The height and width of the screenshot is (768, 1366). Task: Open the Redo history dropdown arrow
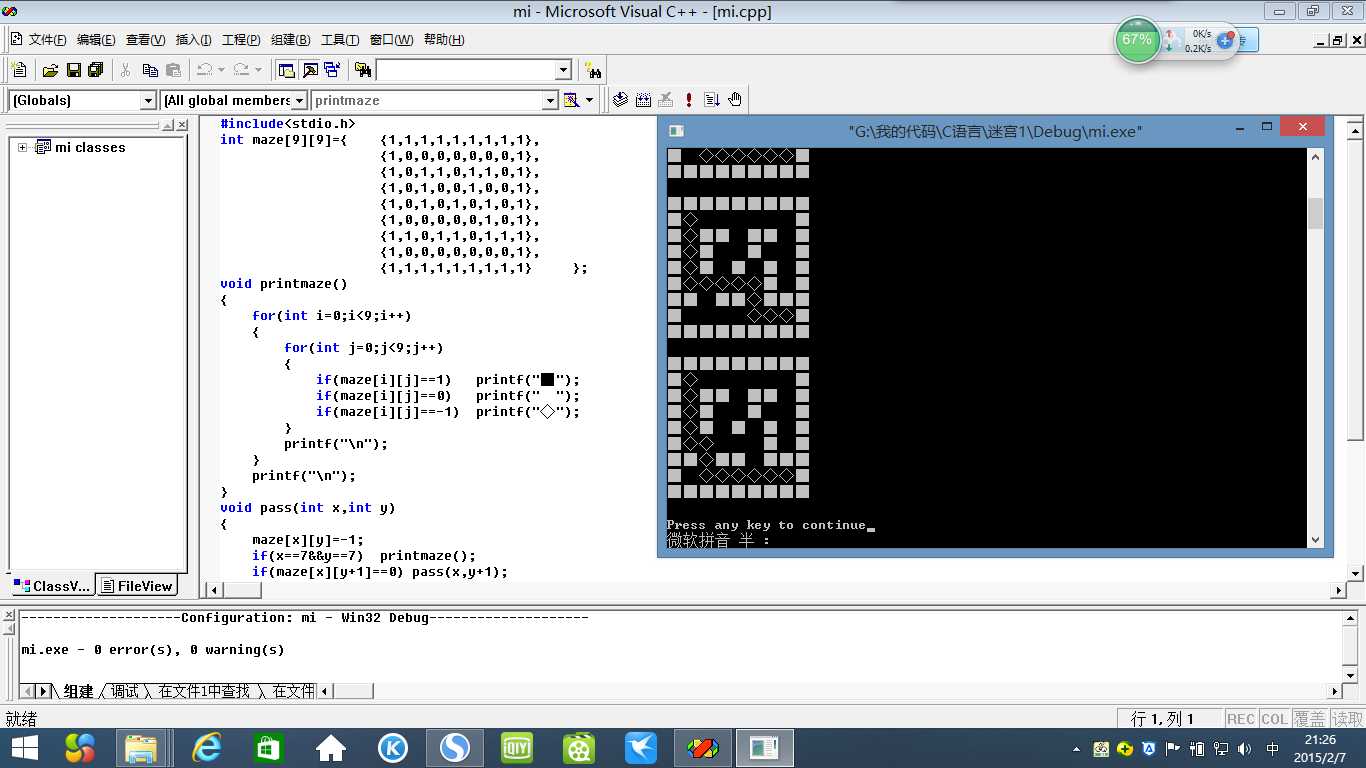pyautogui.click(x=258, y=70)
